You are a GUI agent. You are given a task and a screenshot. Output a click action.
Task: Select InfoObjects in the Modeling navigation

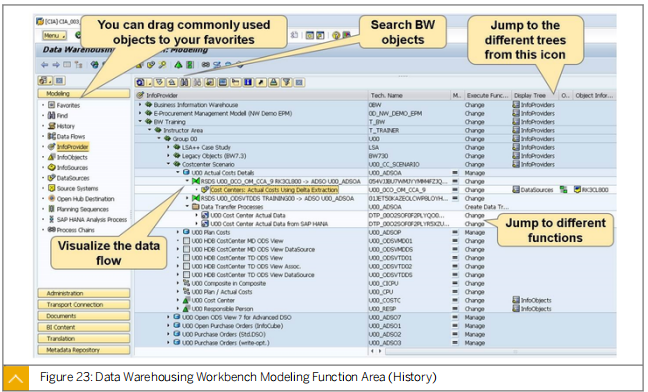[x=72, y=157]
